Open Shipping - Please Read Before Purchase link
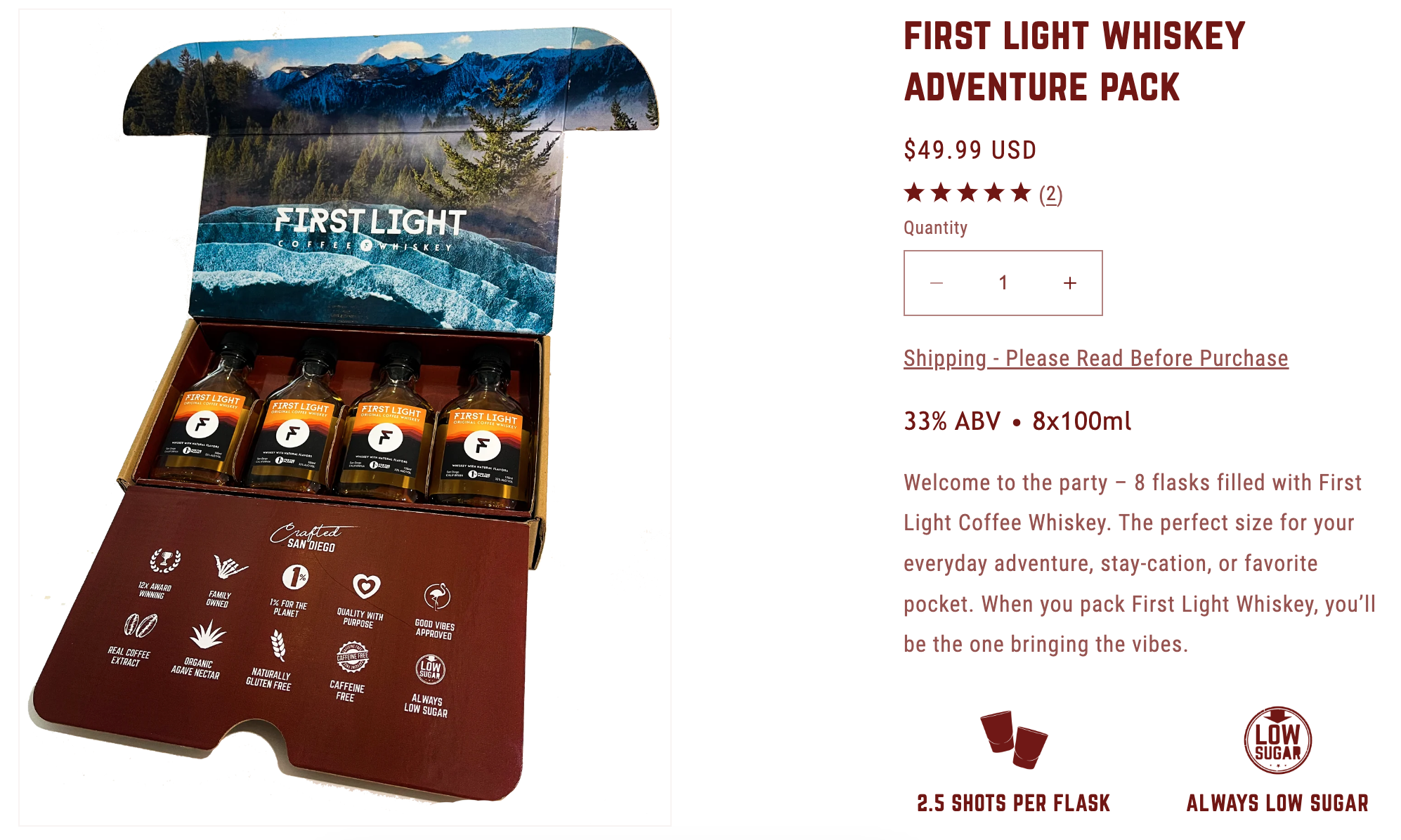 point(1095,358)
